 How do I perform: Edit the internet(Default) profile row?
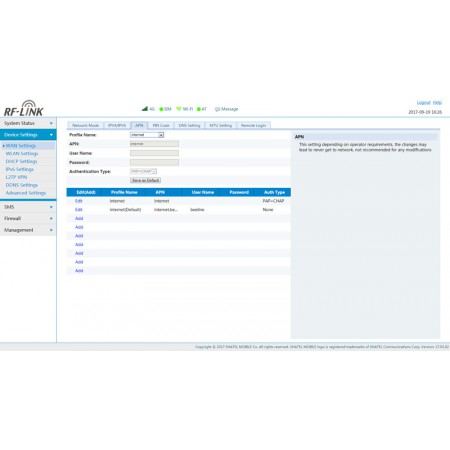(x=79, y=210)
